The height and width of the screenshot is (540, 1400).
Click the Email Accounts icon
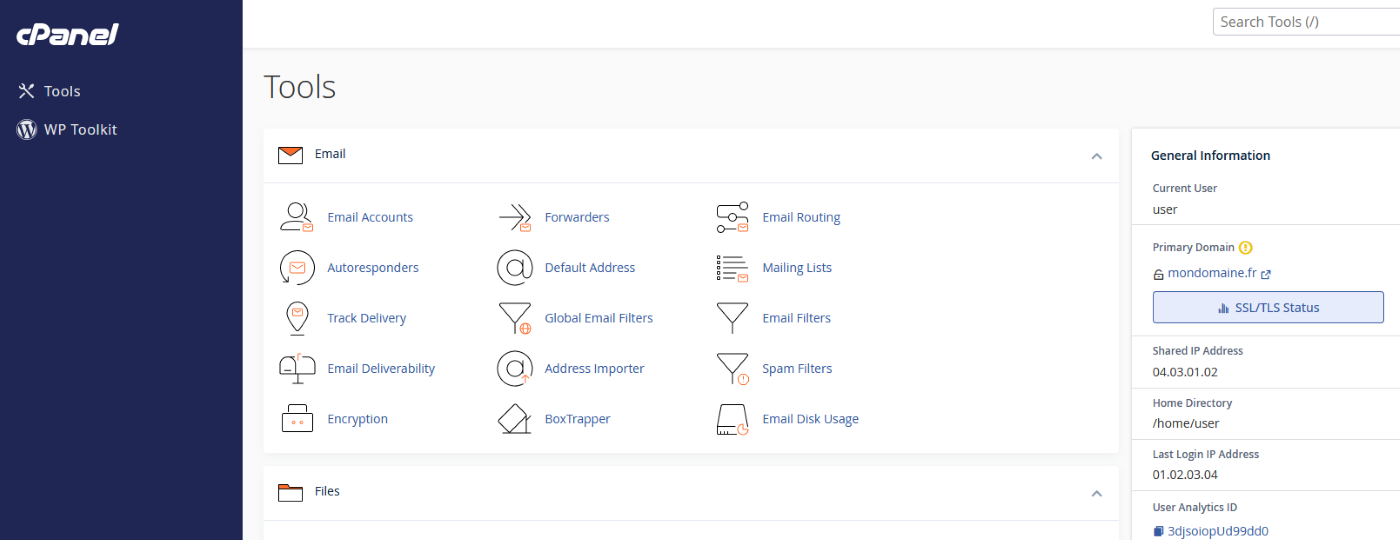[297, 217]
